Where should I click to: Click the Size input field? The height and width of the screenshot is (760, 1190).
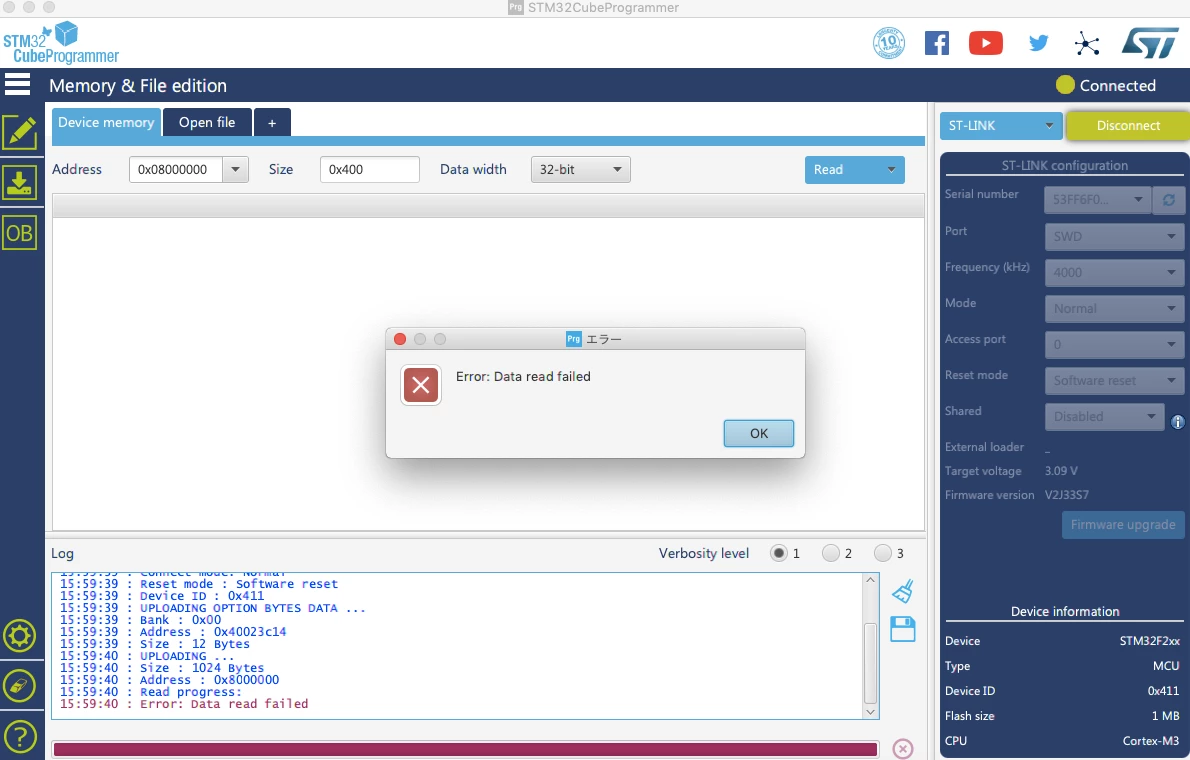click(370, 169)
